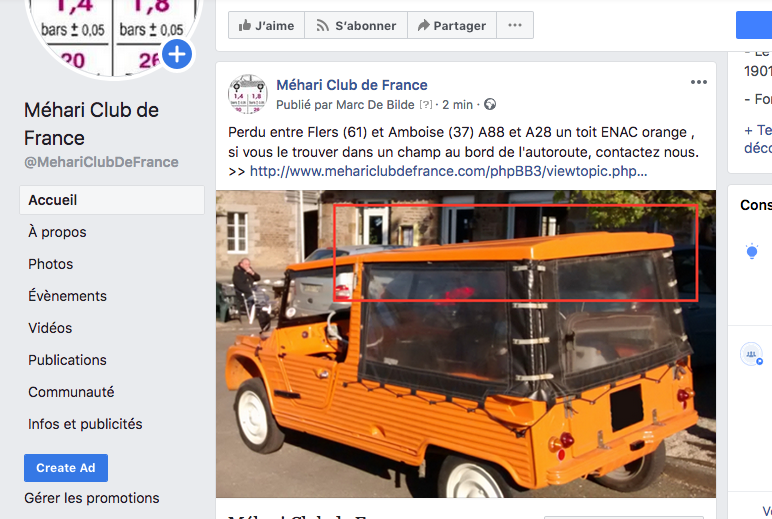Open the post options three-dots menu
This screenshot has height=519, width=772.
(699, 82)
